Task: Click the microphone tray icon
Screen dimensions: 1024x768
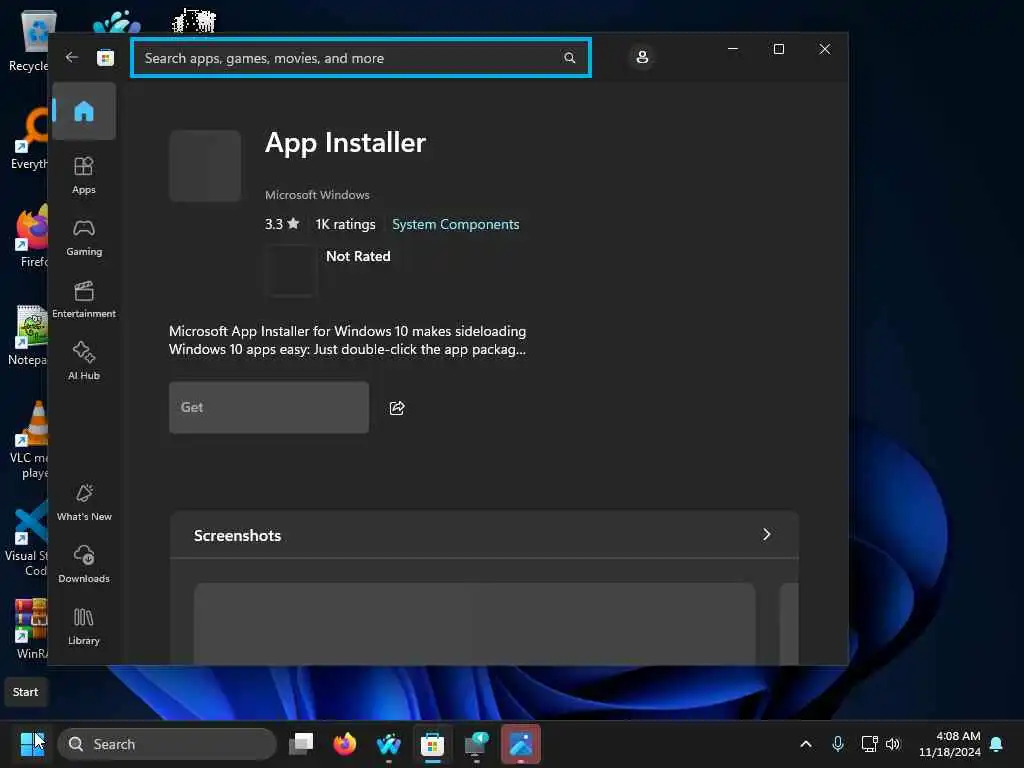Action: (x=837, y=744)
